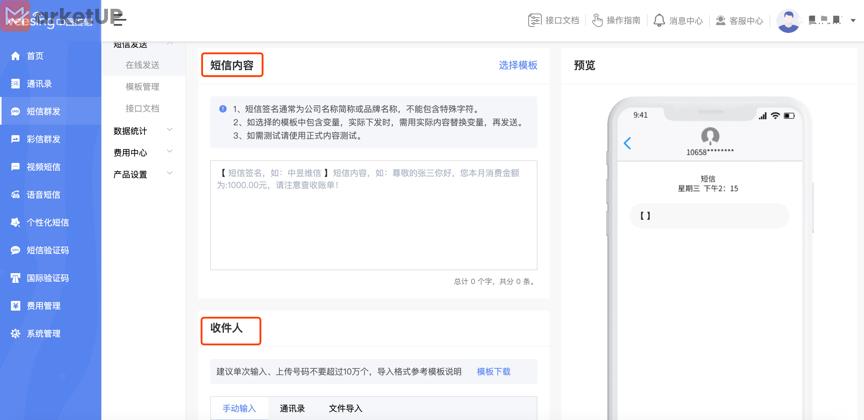Open 接口文档 in the submenu
The width and height of the screenshot is (864, 420).
click(142, 108)
